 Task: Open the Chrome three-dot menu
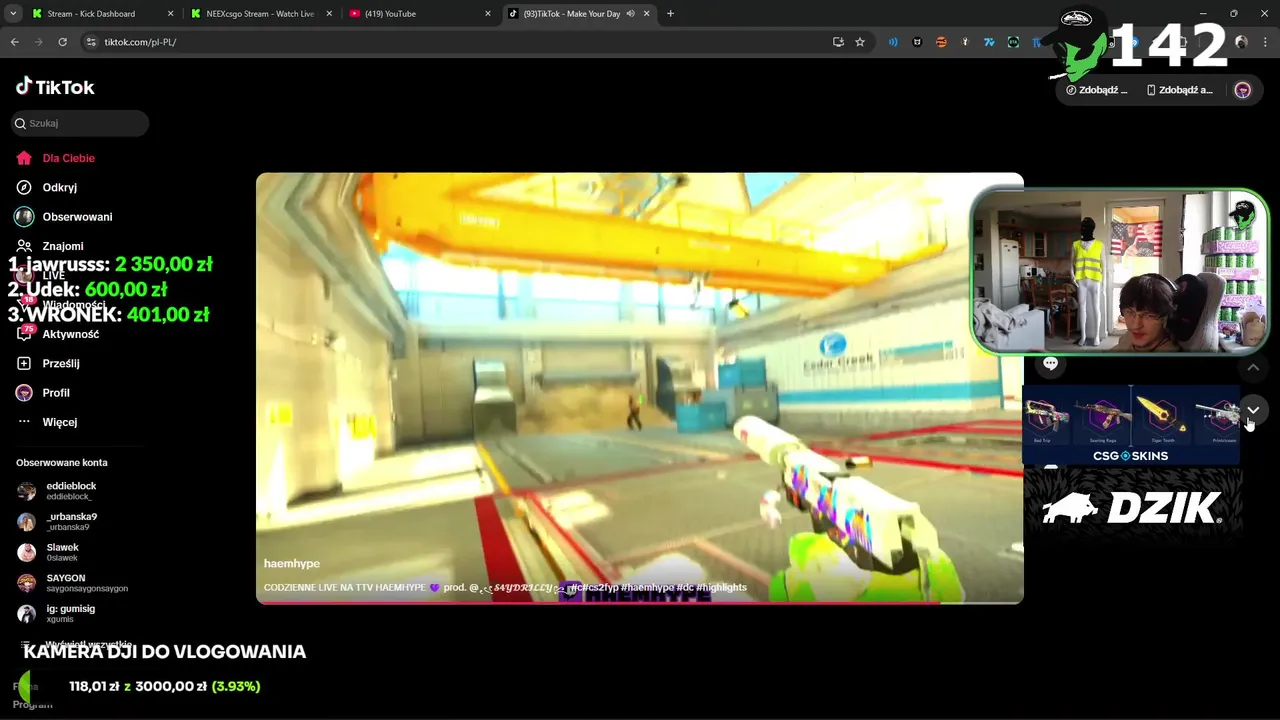coord(1265,42)
